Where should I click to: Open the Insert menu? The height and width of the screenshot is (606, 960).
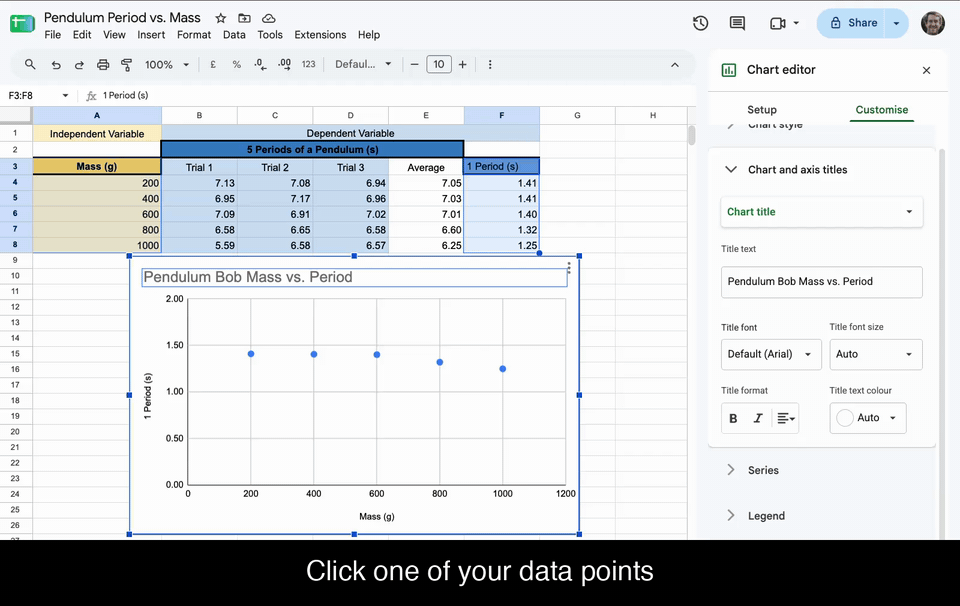tap(151, 35)
